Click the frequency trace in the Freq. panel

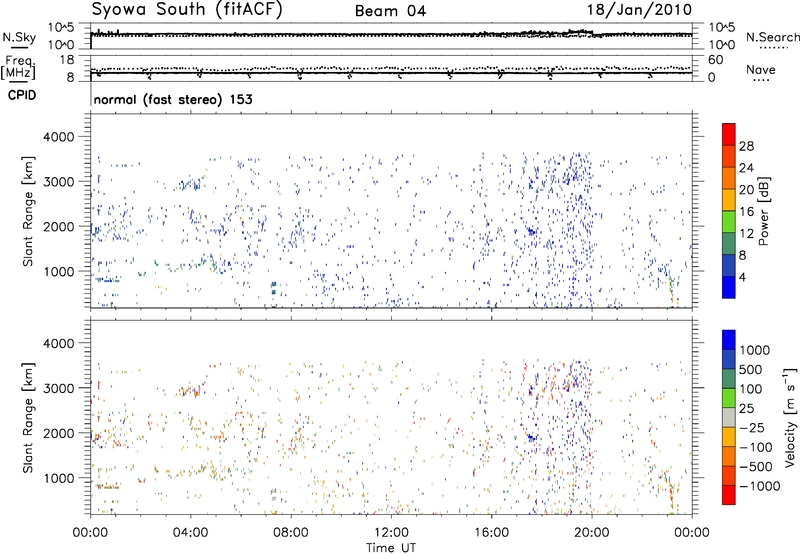[x=391, y=73]
